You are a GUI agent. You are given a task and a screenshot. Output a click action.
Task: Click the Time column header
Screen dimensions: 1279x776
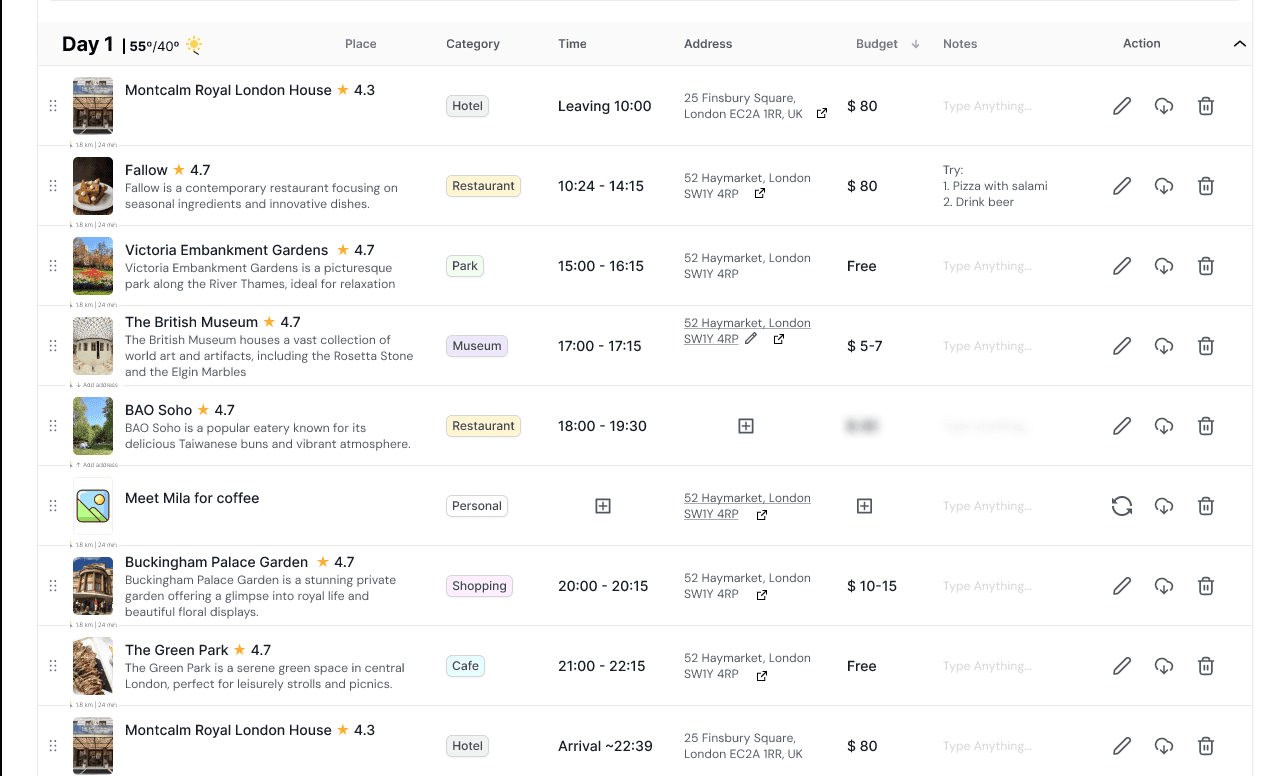(x=572, y=44)
